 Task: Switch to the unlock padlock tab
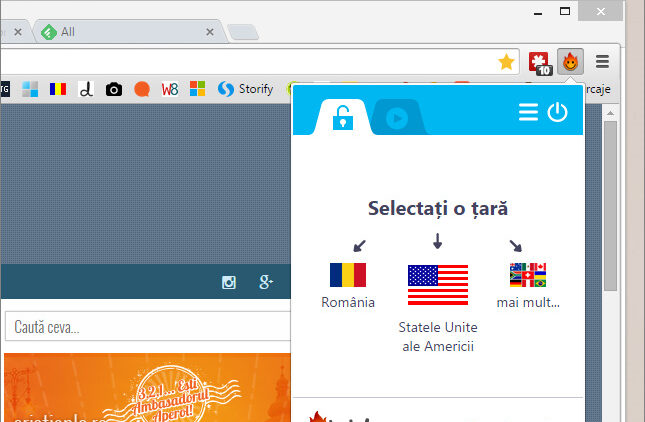tap(343, 118)
